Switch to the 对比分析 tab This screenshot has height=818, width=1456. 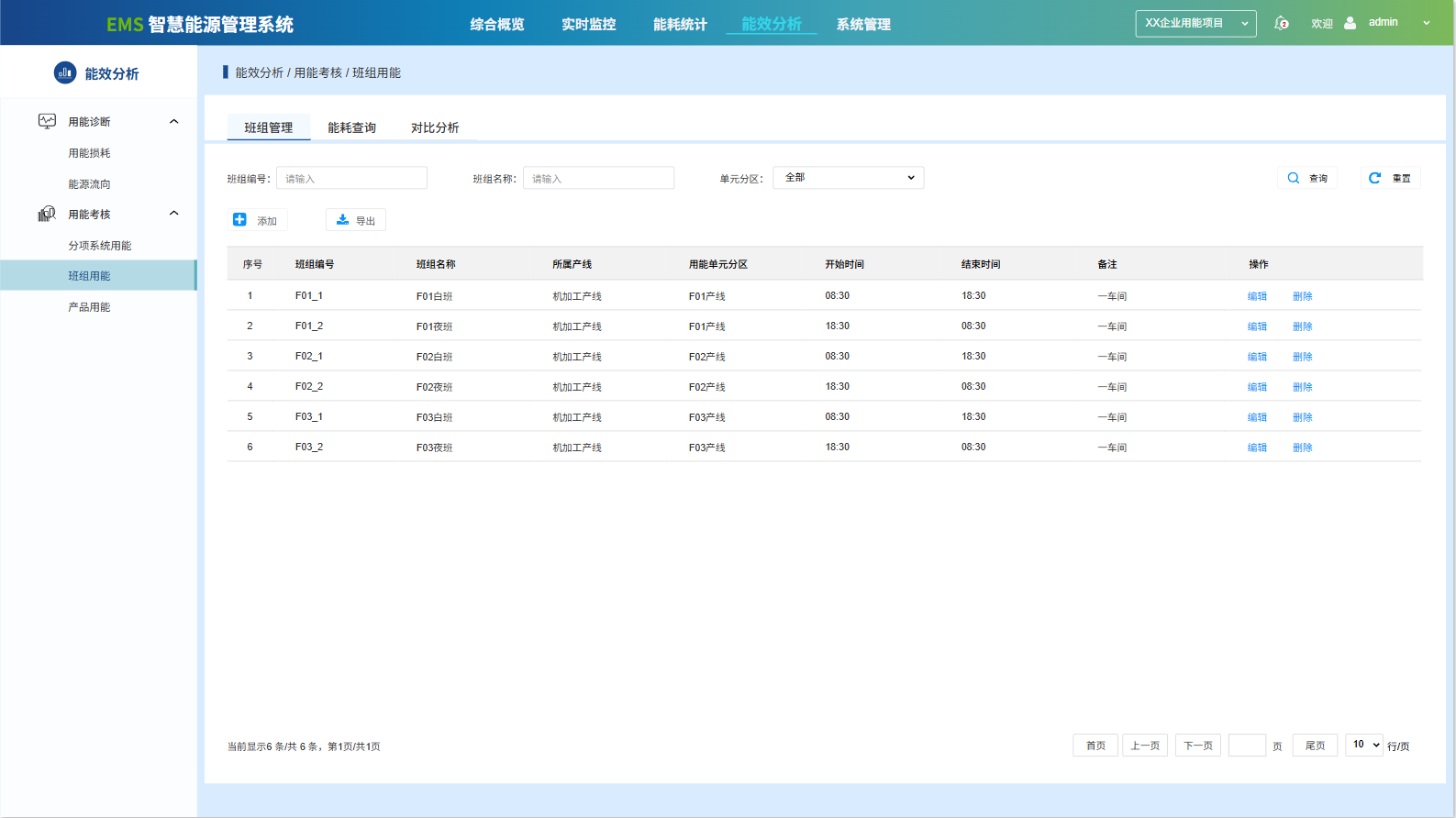click(x=435, y=127)
